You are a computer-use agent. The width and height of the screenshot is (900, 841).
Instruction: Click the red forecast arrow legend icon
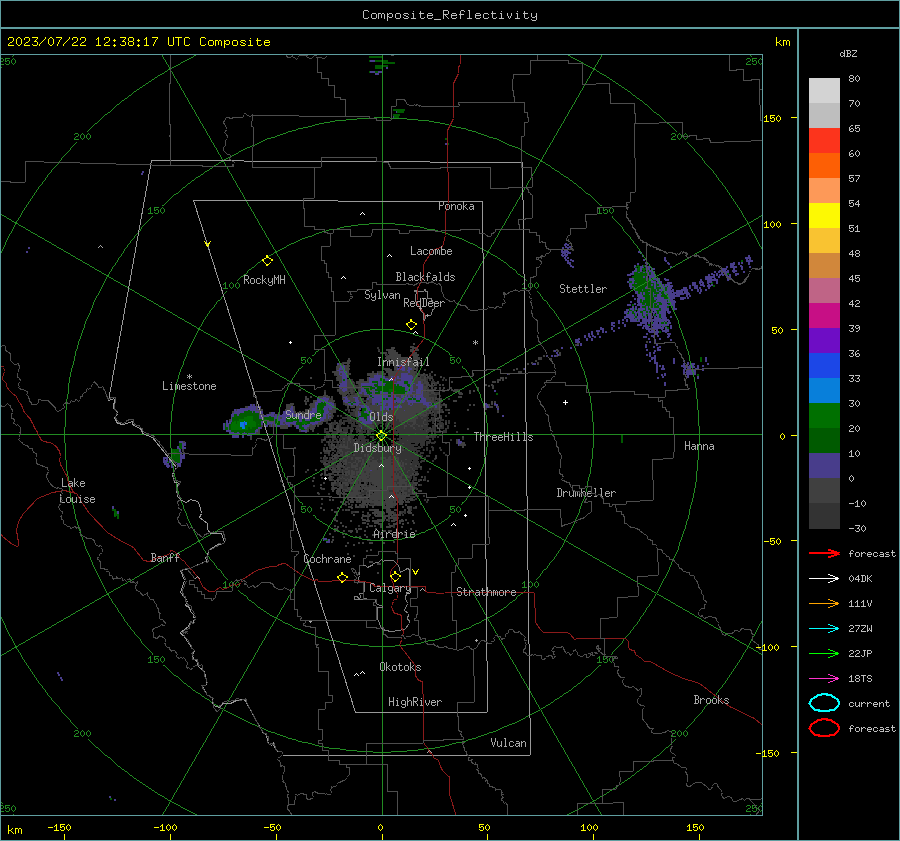(x=824, y=553)
